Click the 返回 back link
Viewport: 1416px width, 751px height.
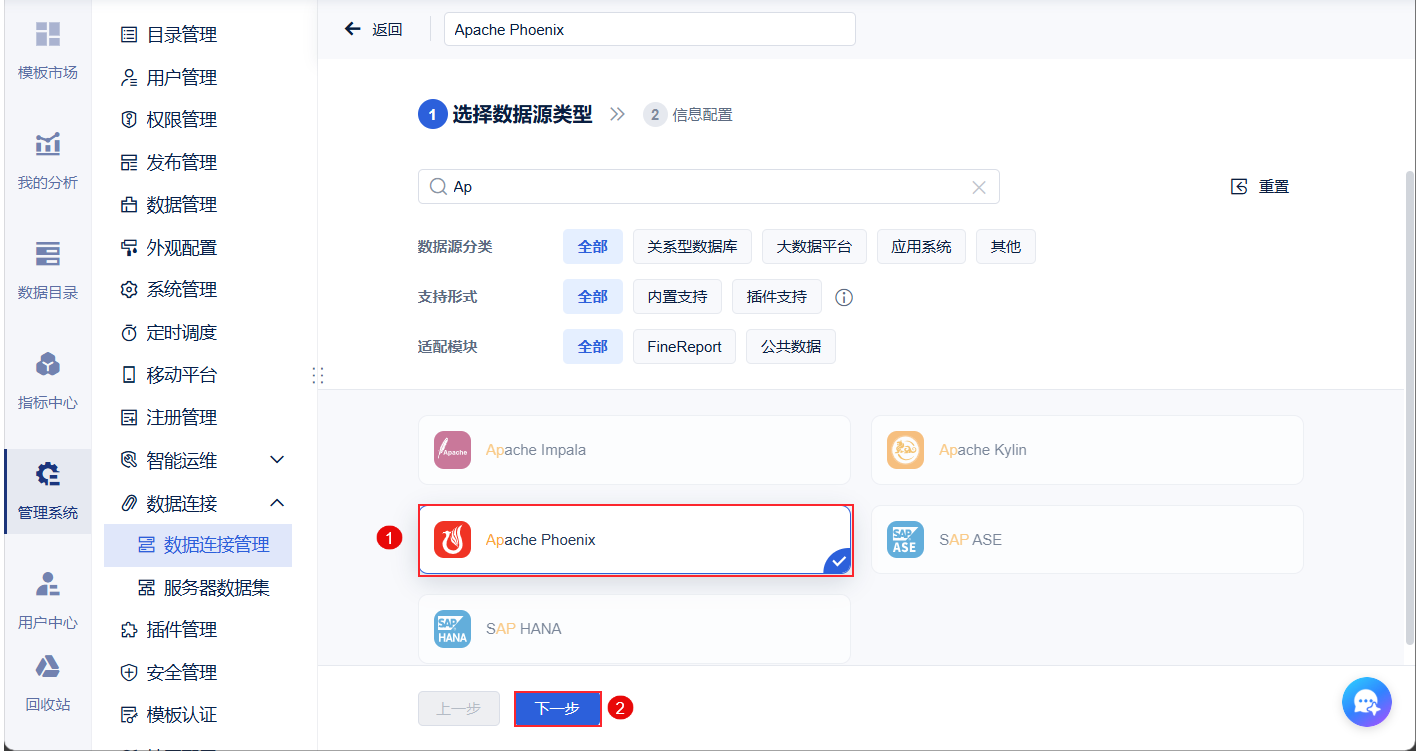[387, 30]
